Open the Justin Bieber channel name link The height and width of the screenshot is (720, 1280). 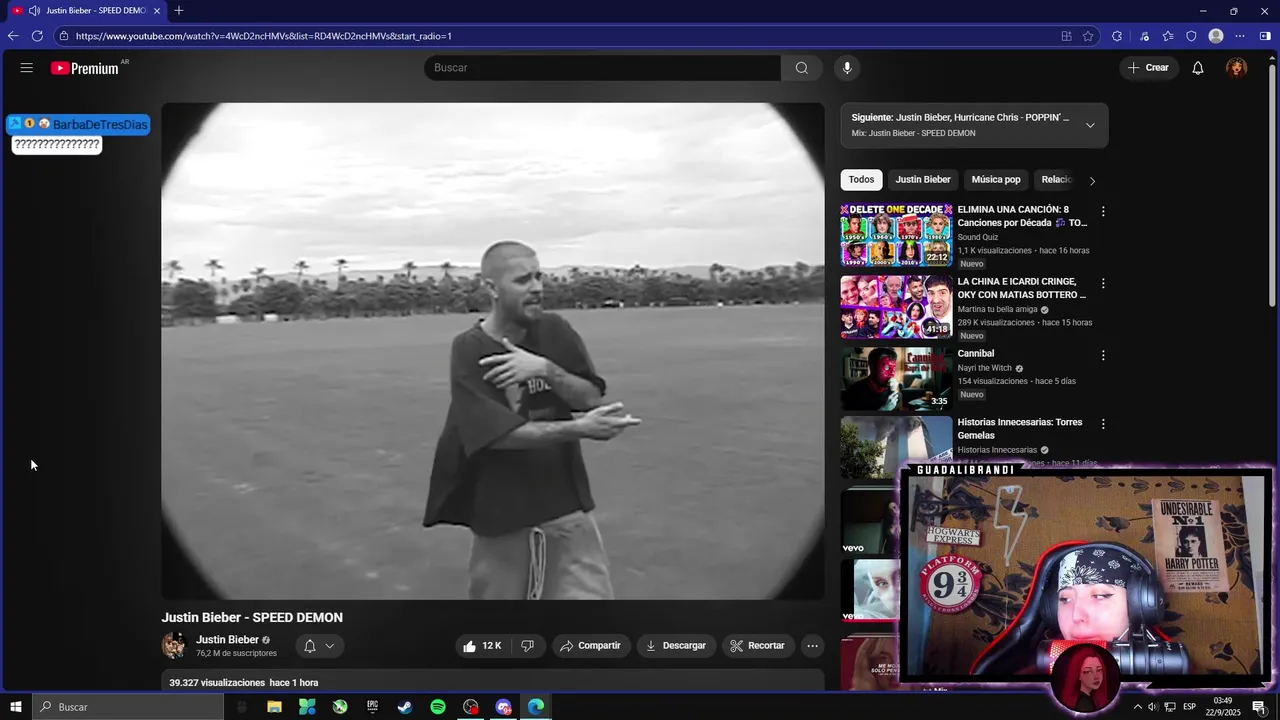[x=227, y=640]
